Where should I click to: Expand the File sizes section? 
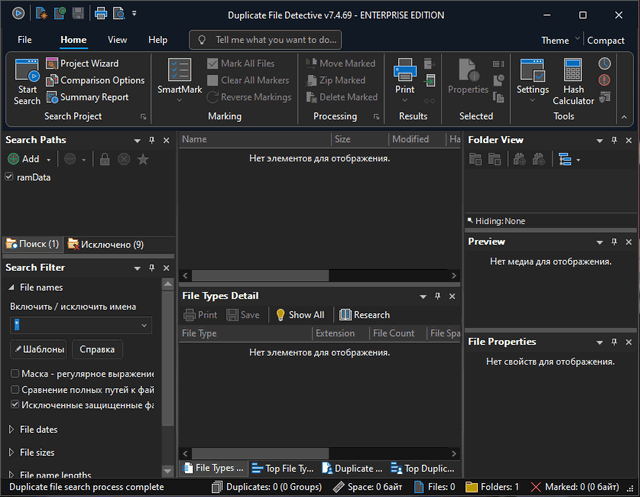pos(11,452)
